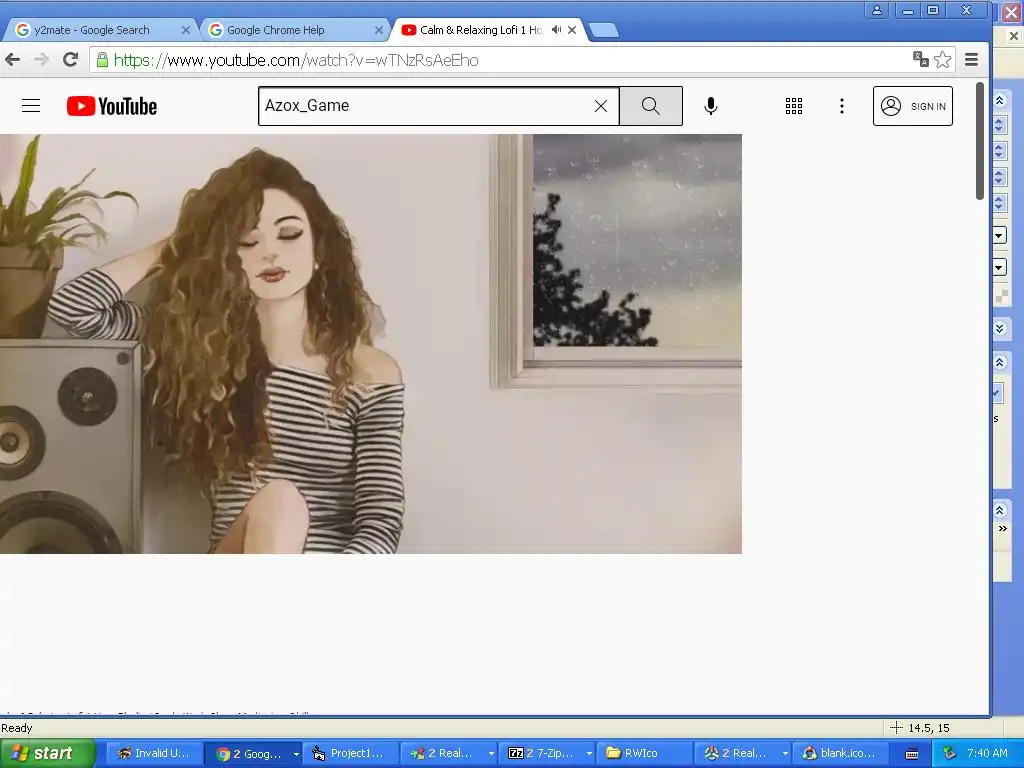Image resolution: width=1024 pixels, height=768 pixels.
Task: Open the YouTube apps grid icon
Action: click(x=793, y=106)
